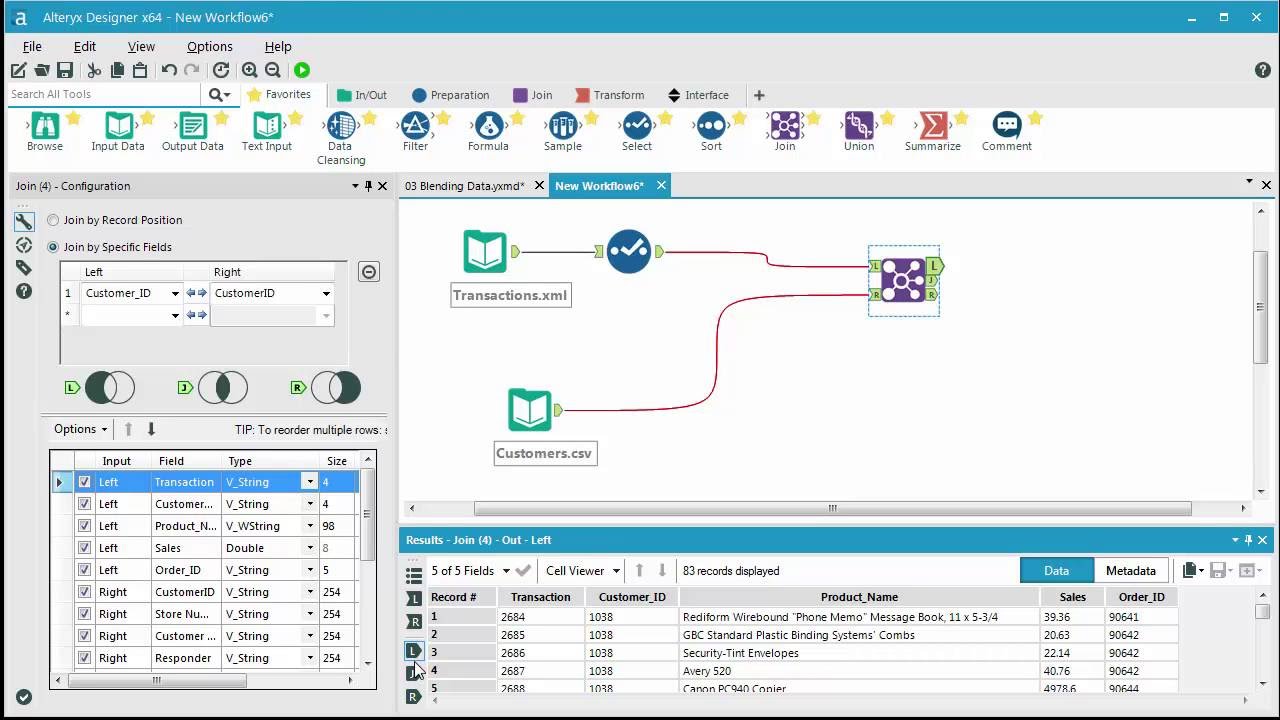This screenshot has height=720, width=1280.
Task: Uncheck the Left Product_N field checkbox
Action: pyautogui.click(x=84, y=526)
